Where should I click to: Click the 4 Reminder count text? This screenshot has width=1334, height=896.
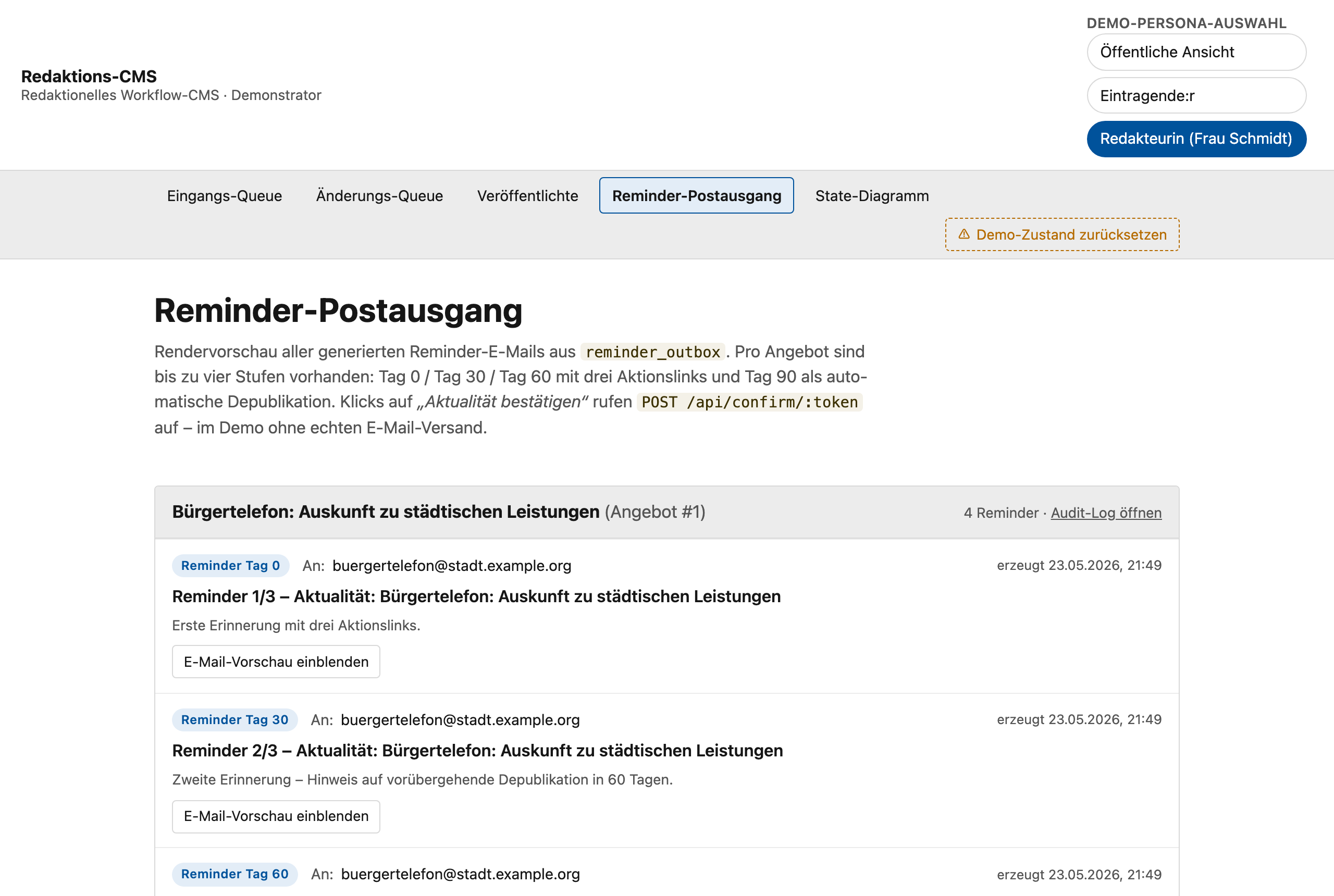point(1001,513)
